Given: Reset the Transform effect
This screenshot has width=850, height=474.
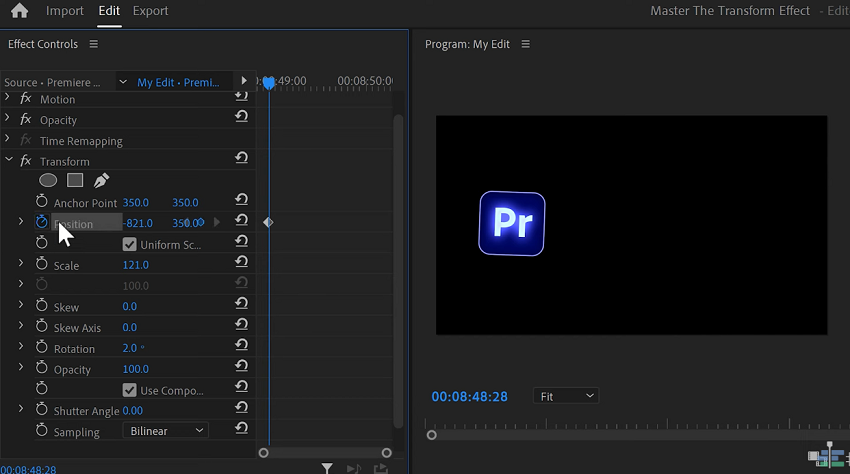Looking at the screenshot, I should pos(241,157).
